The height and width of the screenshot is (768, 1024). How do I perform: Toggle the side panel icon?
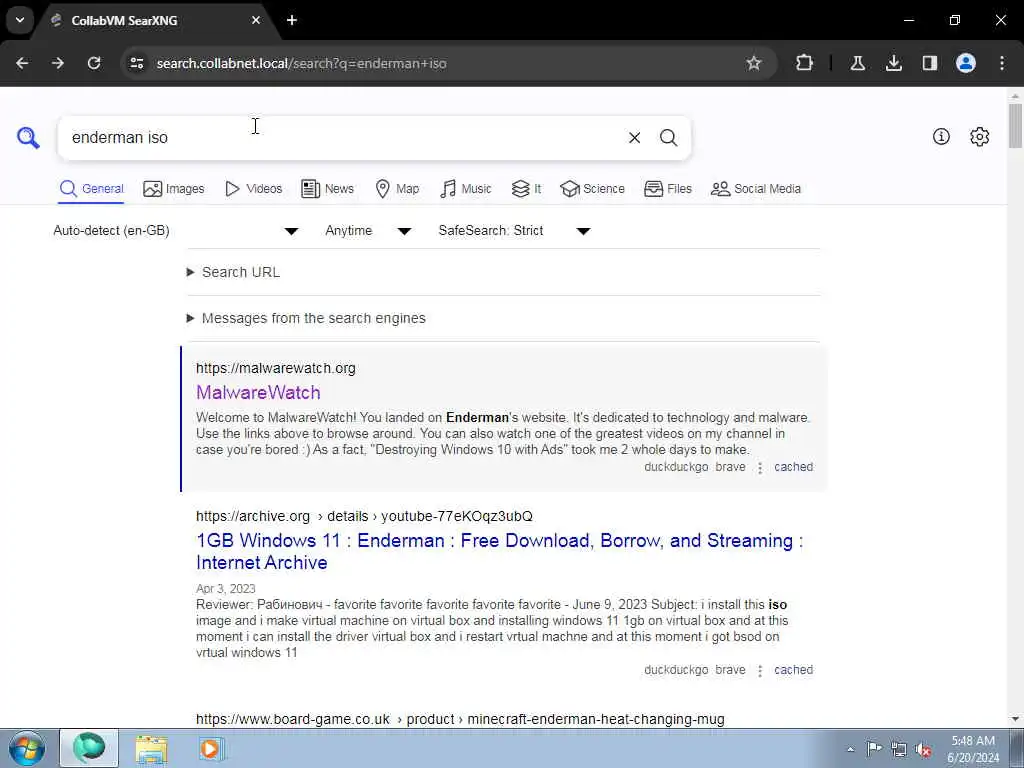point(929,63)
